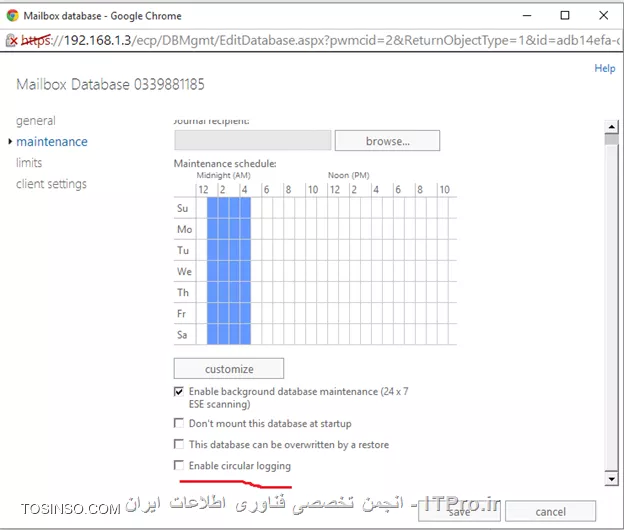Open the Help link

pyautogui.click(x=604, y=68)
